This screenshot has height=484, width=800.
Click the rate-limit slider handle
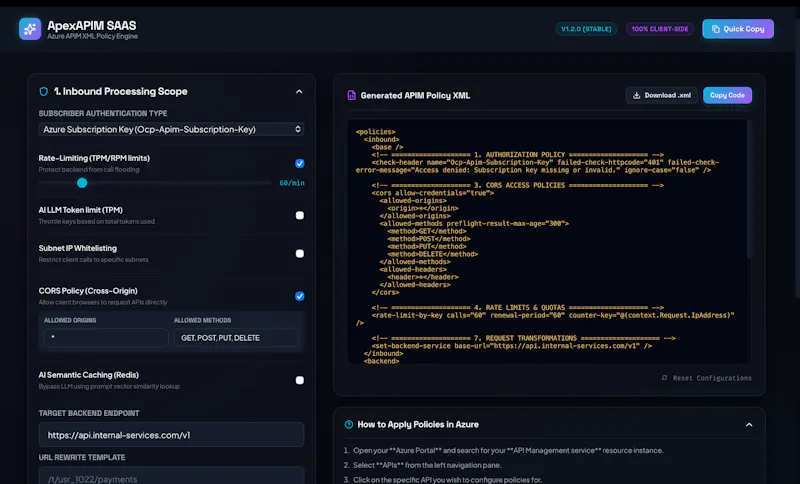pyautogui.click(x=82, y=183)
